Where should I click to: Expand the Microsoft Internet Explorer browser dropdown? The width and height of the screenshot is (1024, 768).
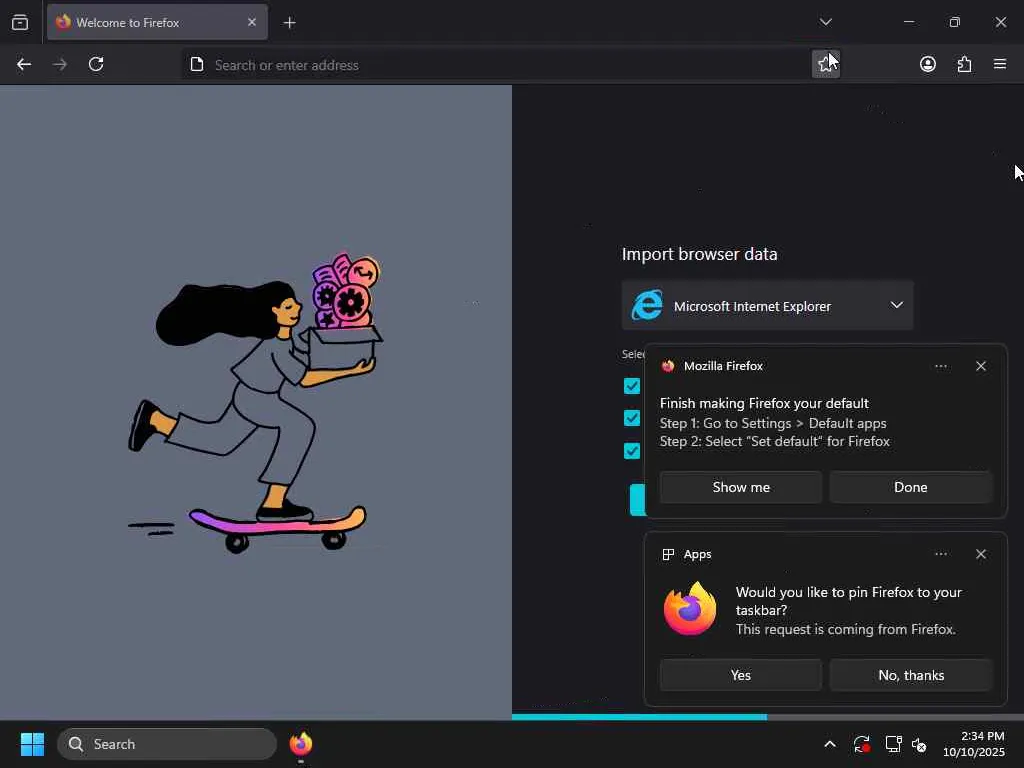pos(767,306)
